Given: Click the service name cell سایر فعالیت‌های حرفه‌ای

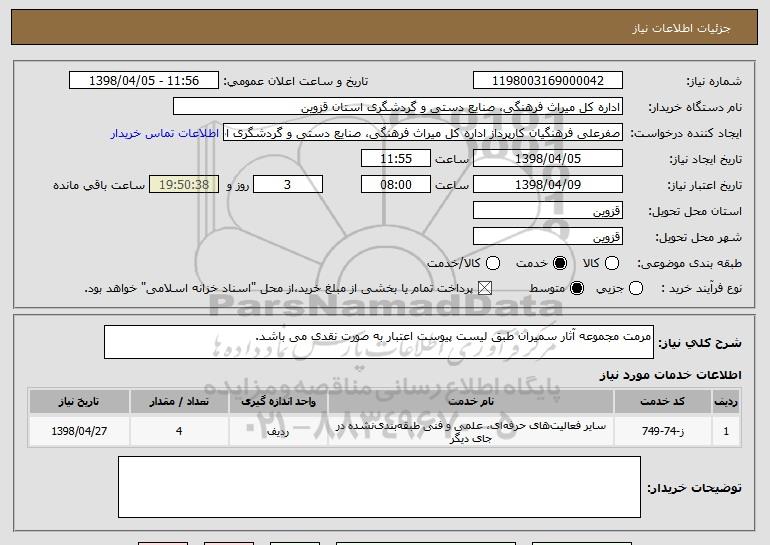Looking at the screenshot, I should click(x=470, y=431).
